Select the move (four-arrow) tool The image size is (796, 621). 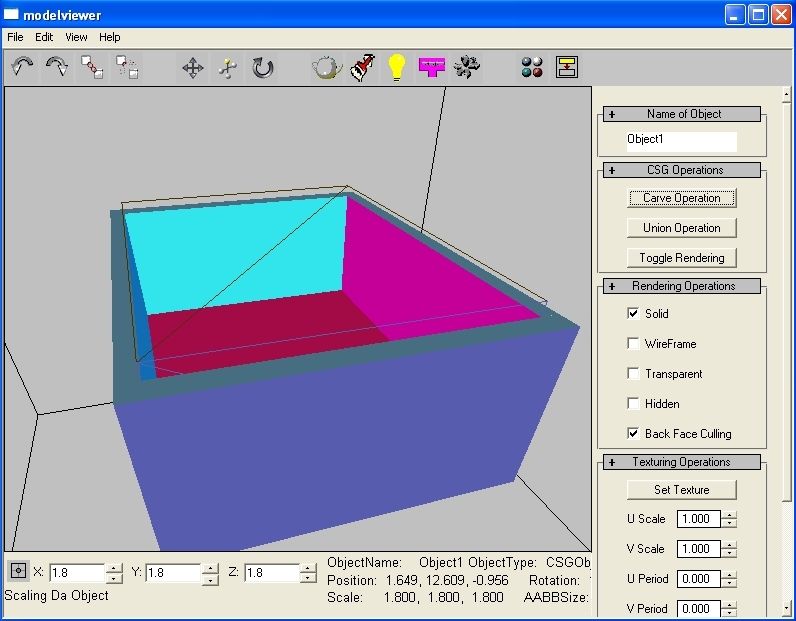click(193, 67)
